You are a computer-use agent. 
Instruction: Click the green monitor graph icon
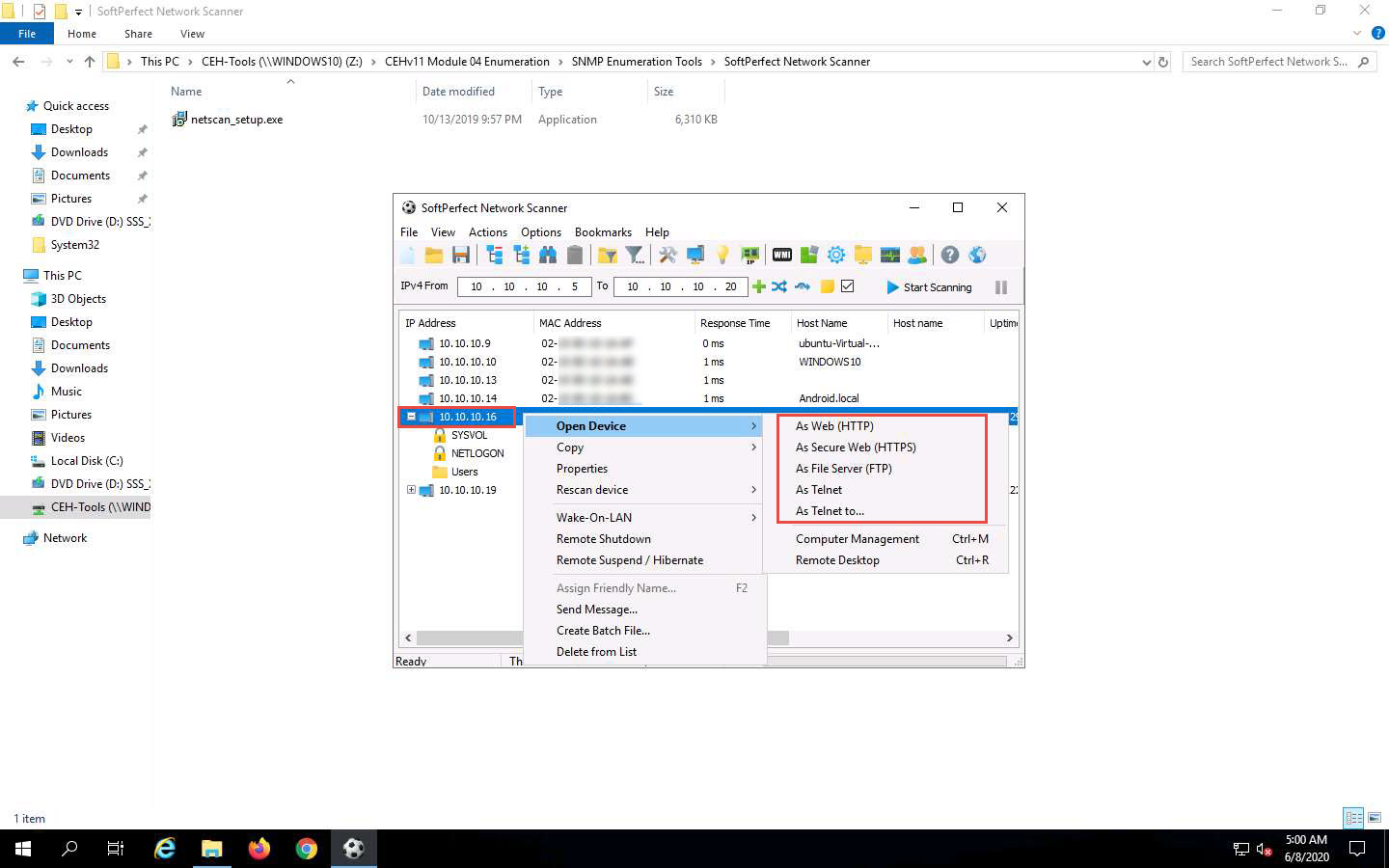[x=890, y=255]
